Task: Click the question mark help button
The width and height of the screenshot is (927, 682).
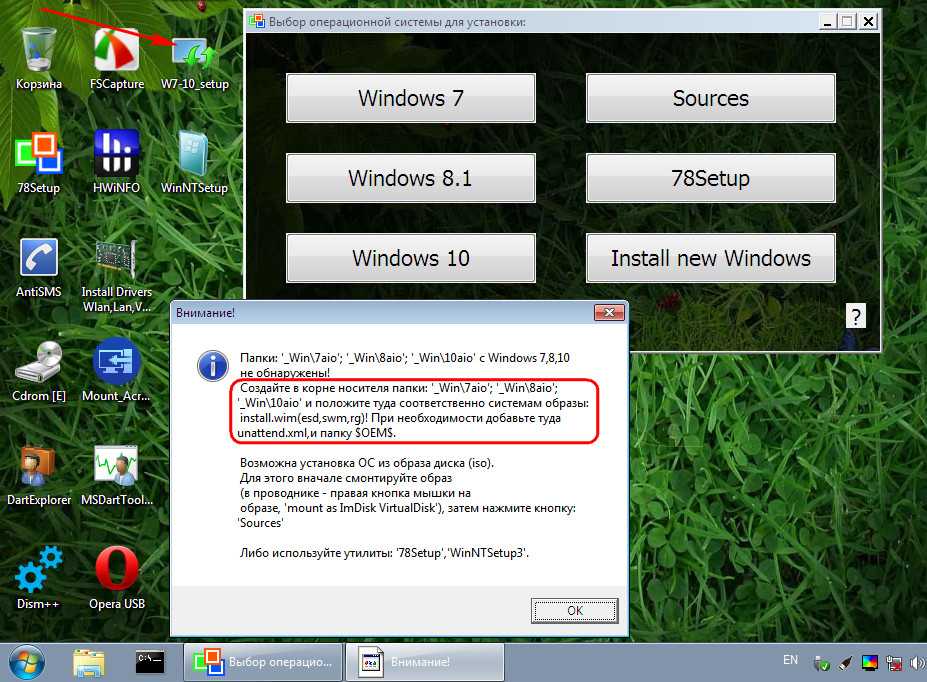Action: coord(856,317)
